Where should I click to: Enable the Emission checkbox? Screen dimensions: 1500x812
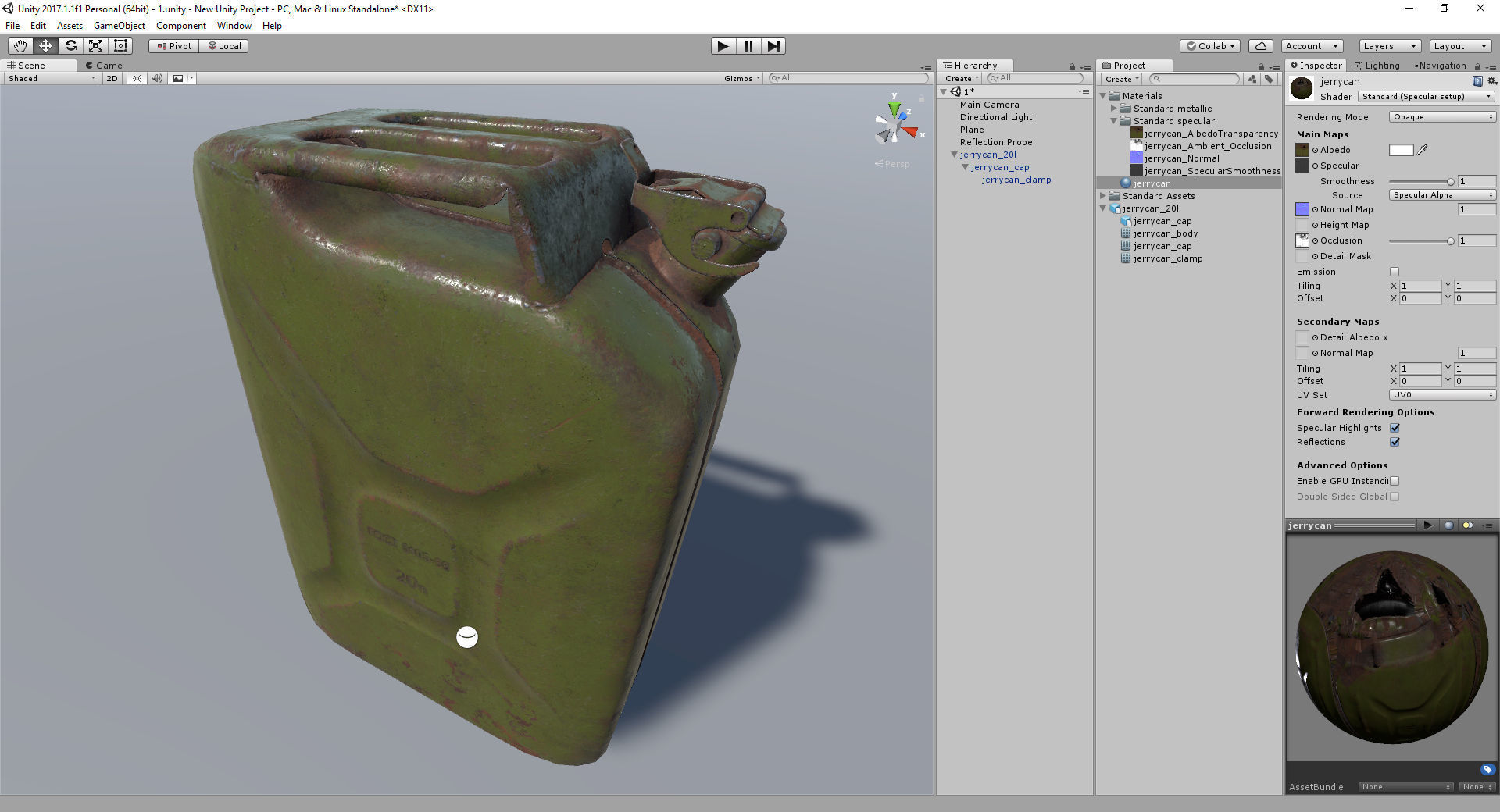coord(1395,272)
